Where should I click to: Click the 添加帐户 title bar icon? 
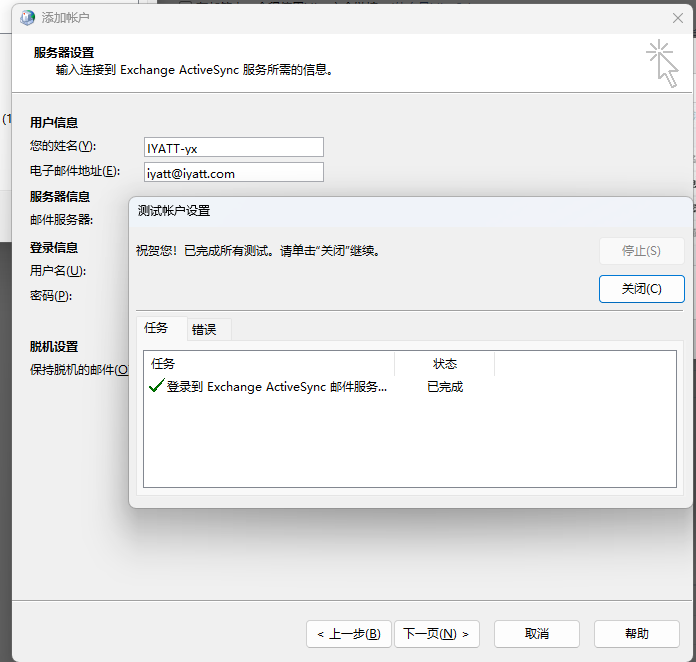click(x=28, y=18)
